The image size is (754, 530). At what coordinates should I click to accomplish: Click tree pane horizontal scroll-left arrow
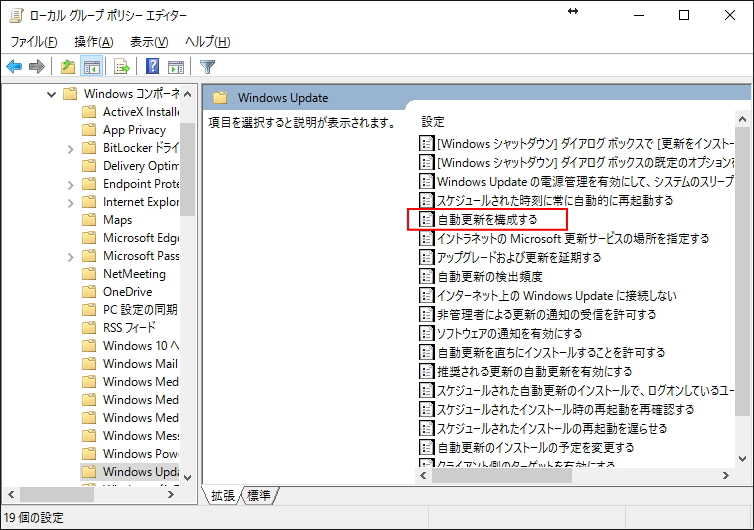coord(11,494)
